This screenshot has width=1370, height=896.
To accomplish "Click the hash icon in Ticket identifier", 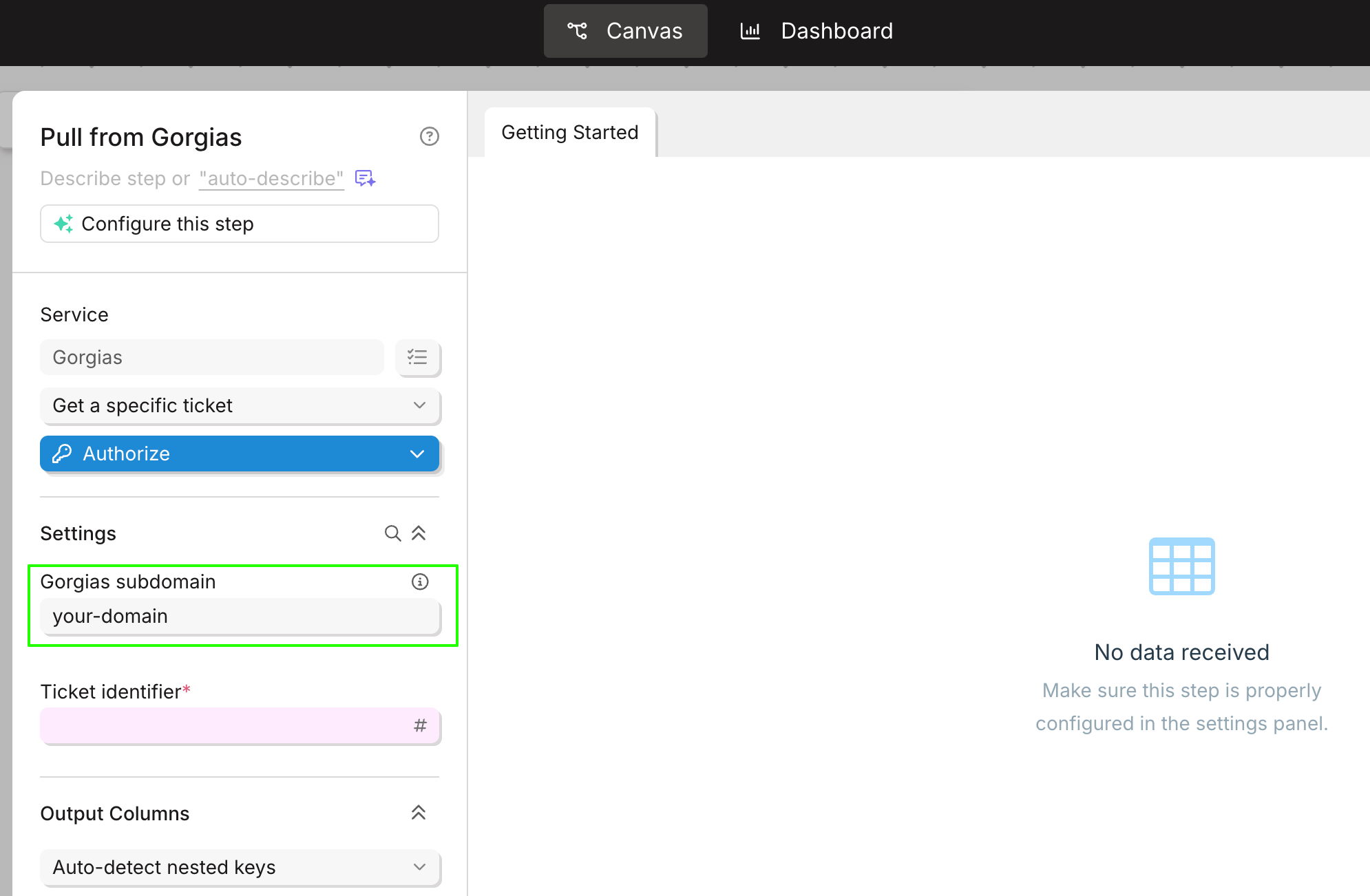I will pyautogui.click(x=420, y=725).
